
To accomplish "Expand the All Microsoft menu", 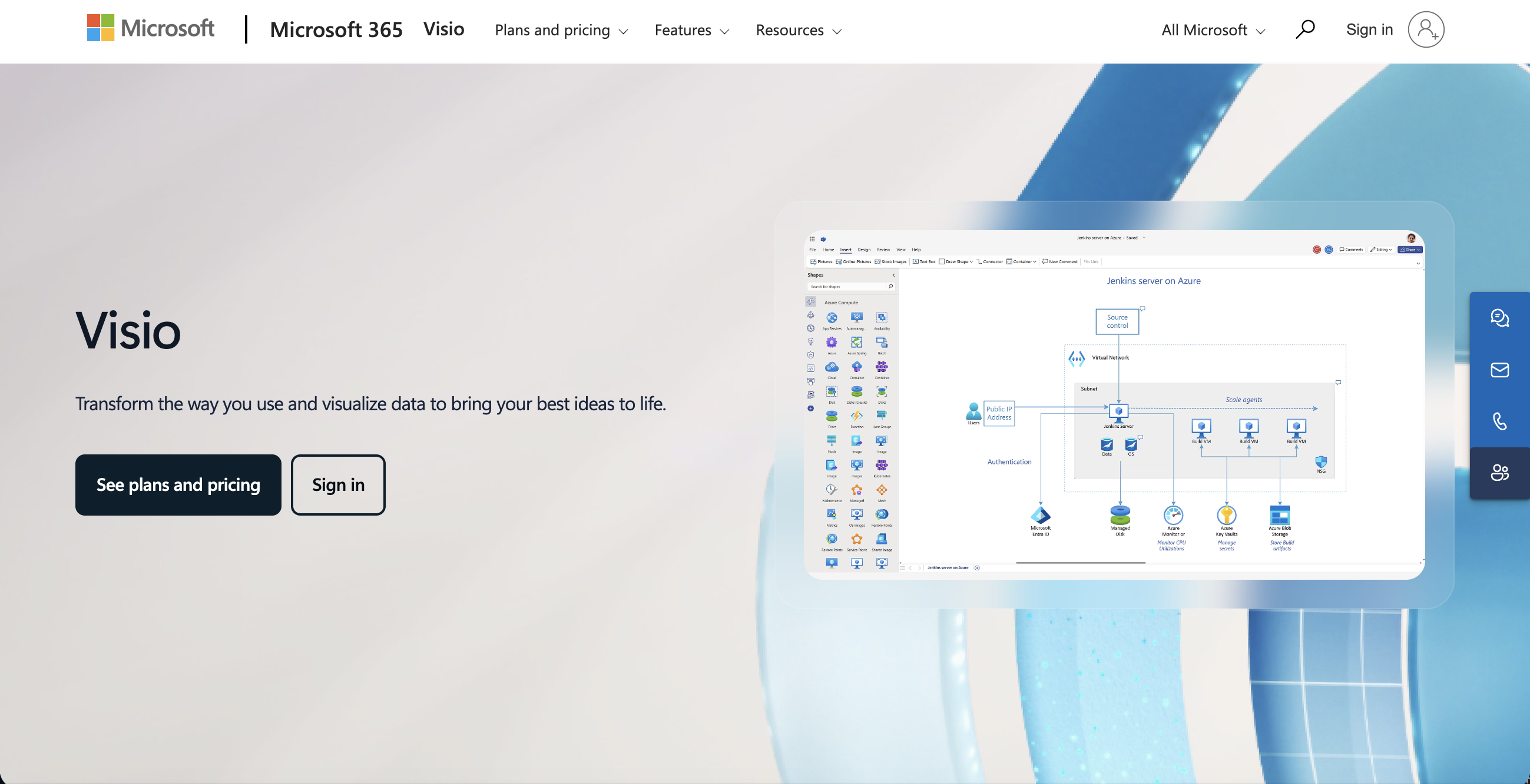I will [x=1213, y=30].
